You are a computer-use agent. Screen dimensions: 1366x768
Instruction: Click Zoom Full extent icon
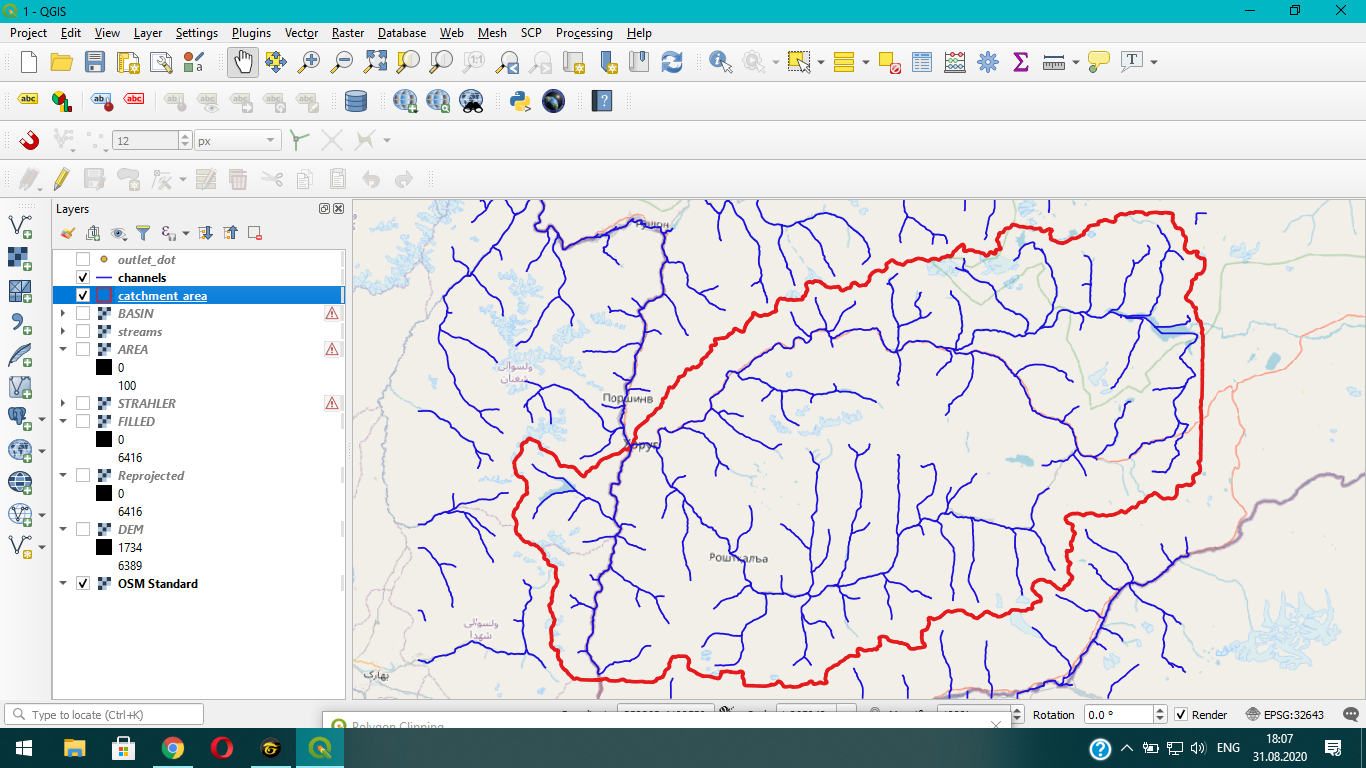(x=375, y=62)
